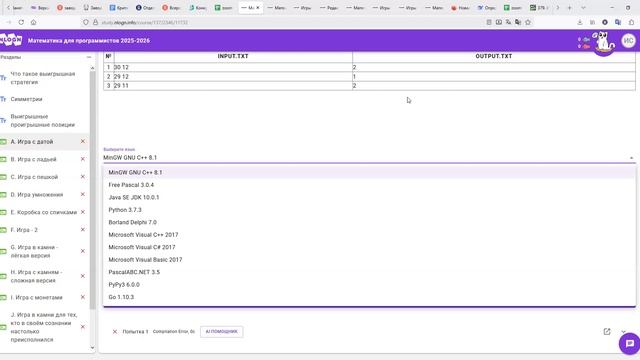The image size is (640, 360).
Task: Click the INPUT.TXT column header
Action: 233,56
